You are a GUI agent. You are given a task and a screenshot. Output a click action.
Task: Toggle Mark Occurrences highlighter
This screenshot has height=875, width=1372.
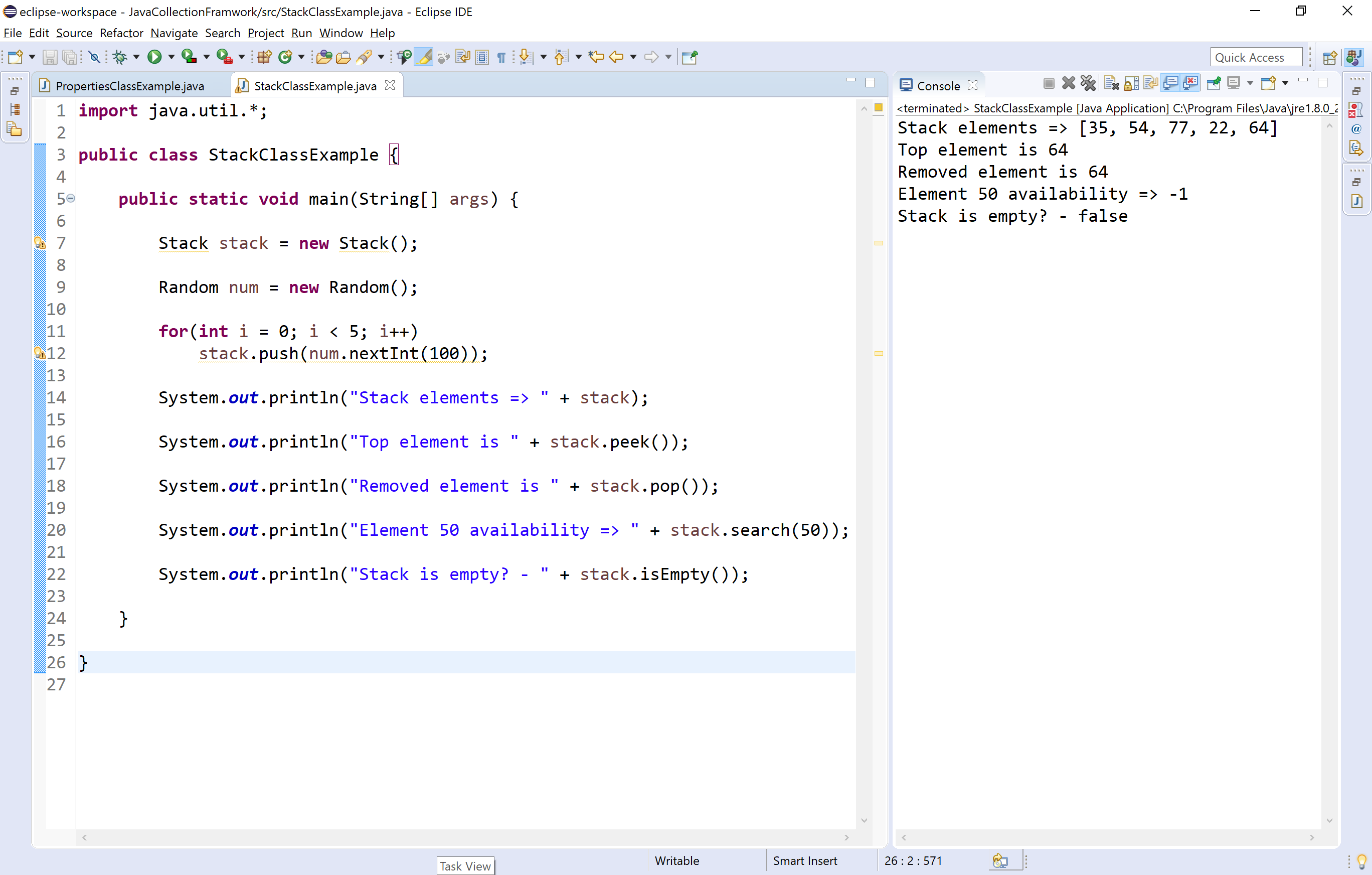(424, 57)
